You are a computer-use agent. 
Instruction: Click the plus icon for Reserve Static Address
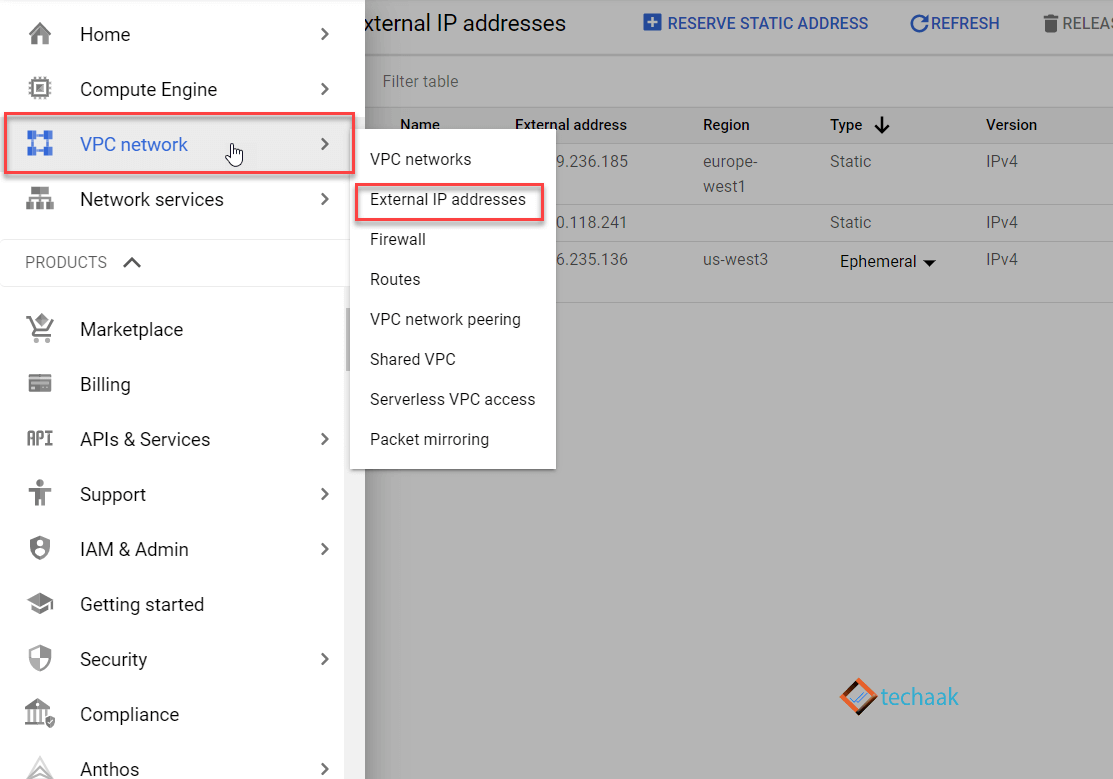click(652, 22)
